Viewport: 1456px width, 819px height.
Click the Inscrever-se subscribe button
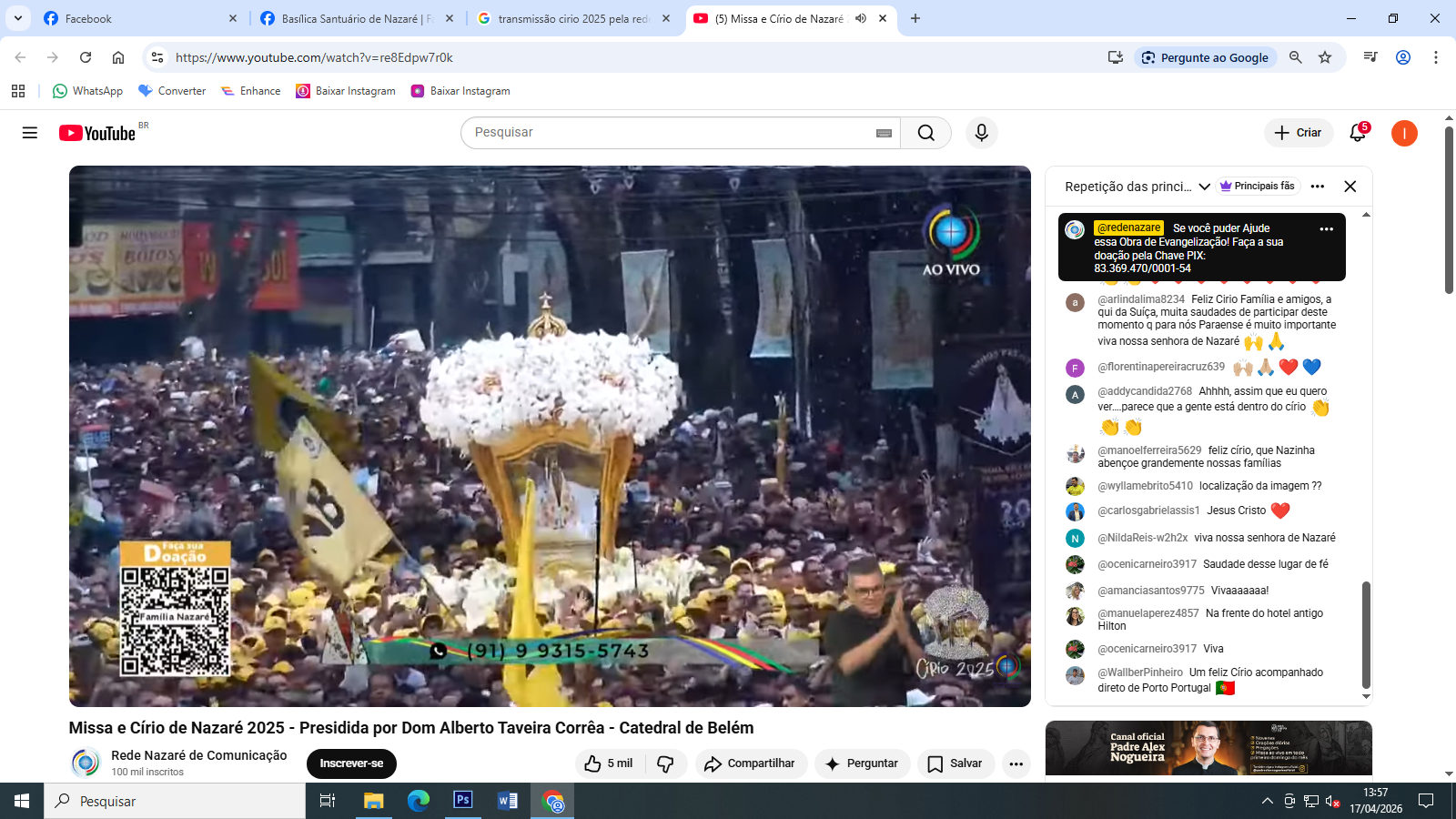351,763
